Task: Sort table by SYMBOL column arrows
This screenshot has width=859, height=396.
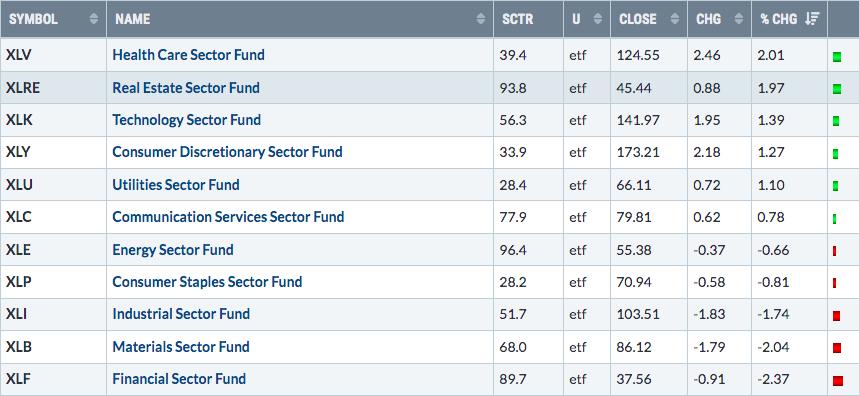Action: pos(94,19)
